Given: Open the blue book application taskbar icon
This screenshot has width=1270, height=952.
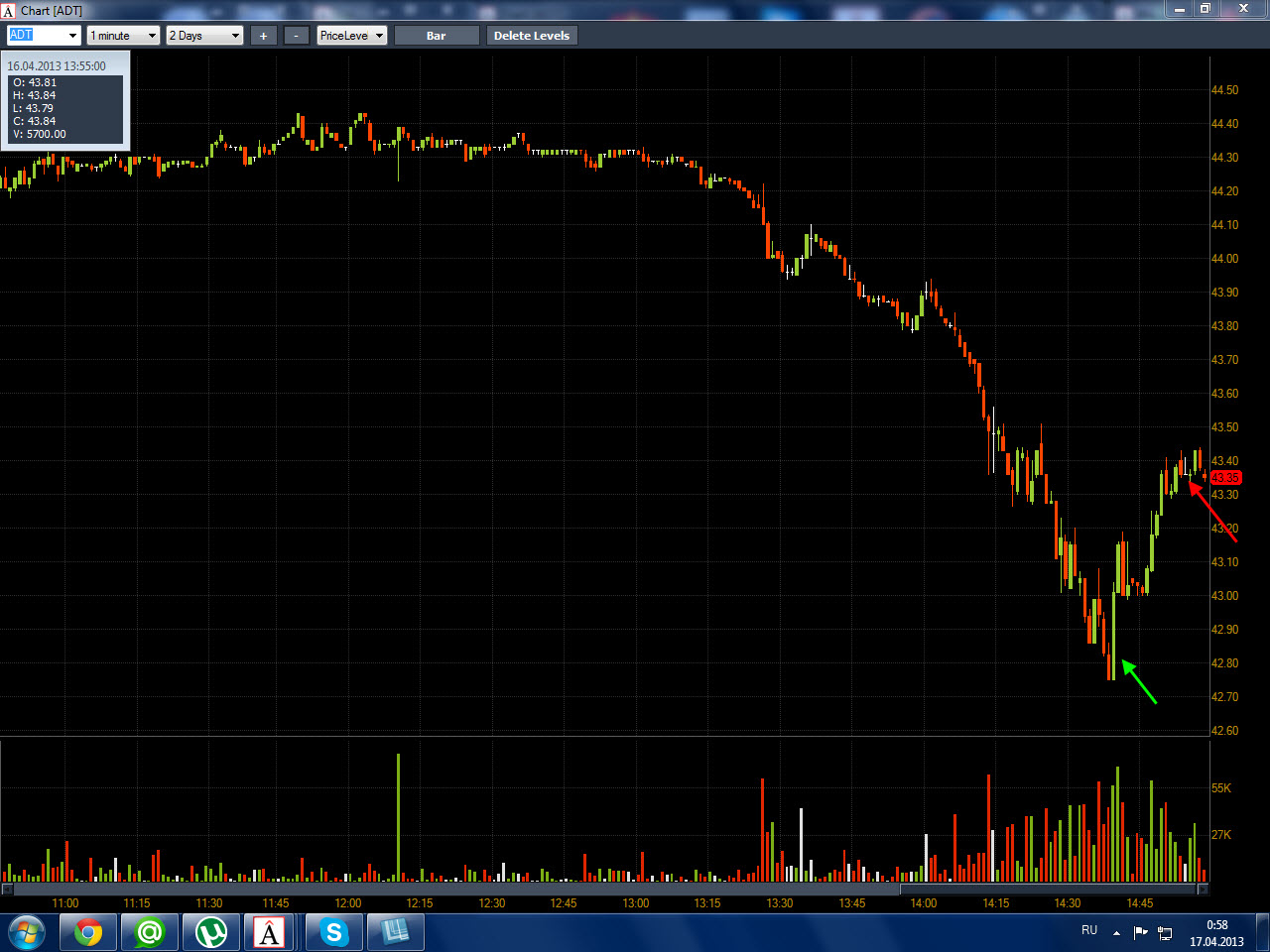Looking at the screenshot, I should 396,932.
